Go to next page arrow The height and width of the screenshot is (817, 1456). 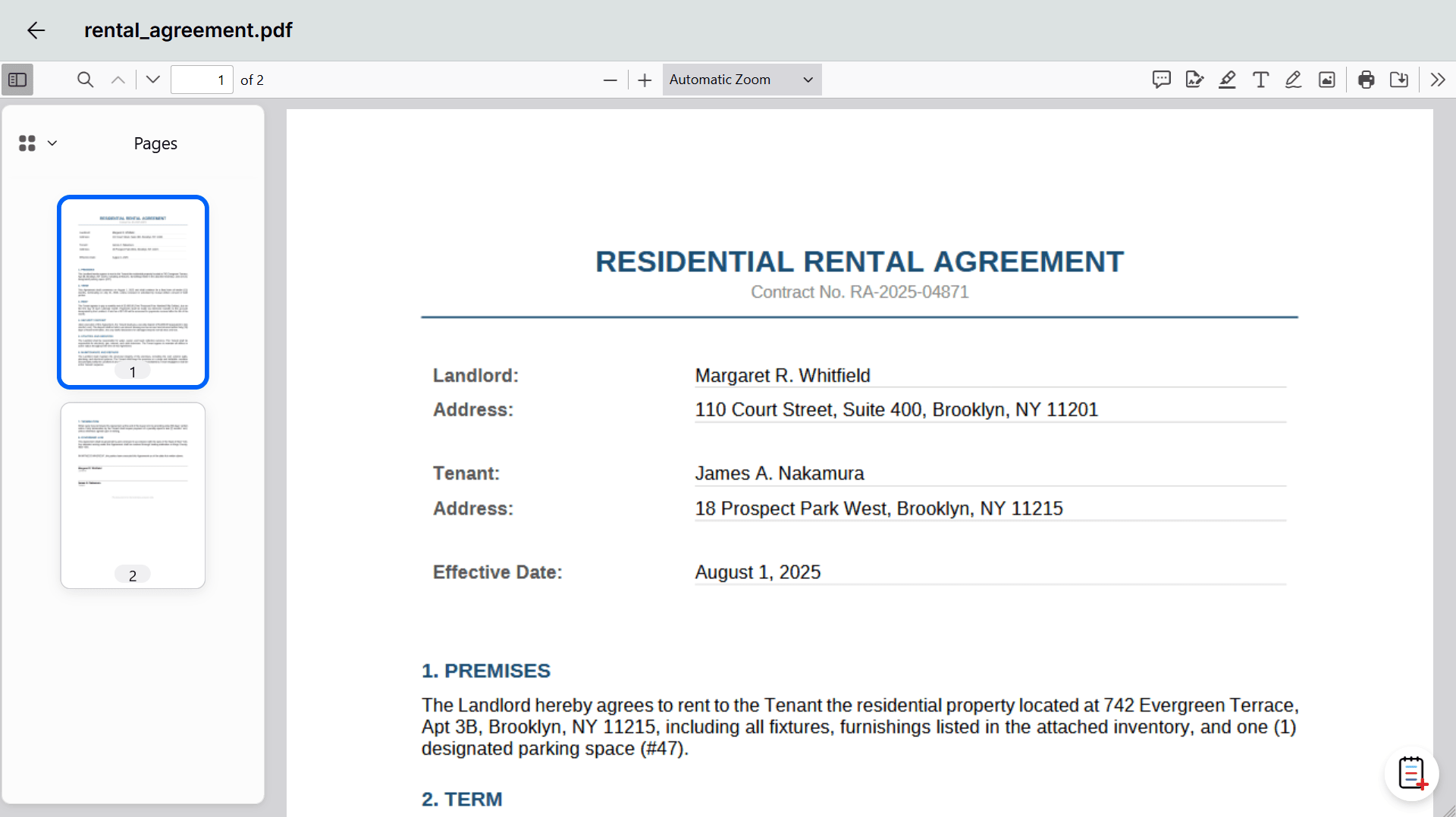pyautogui.click(x=153, y=80)
